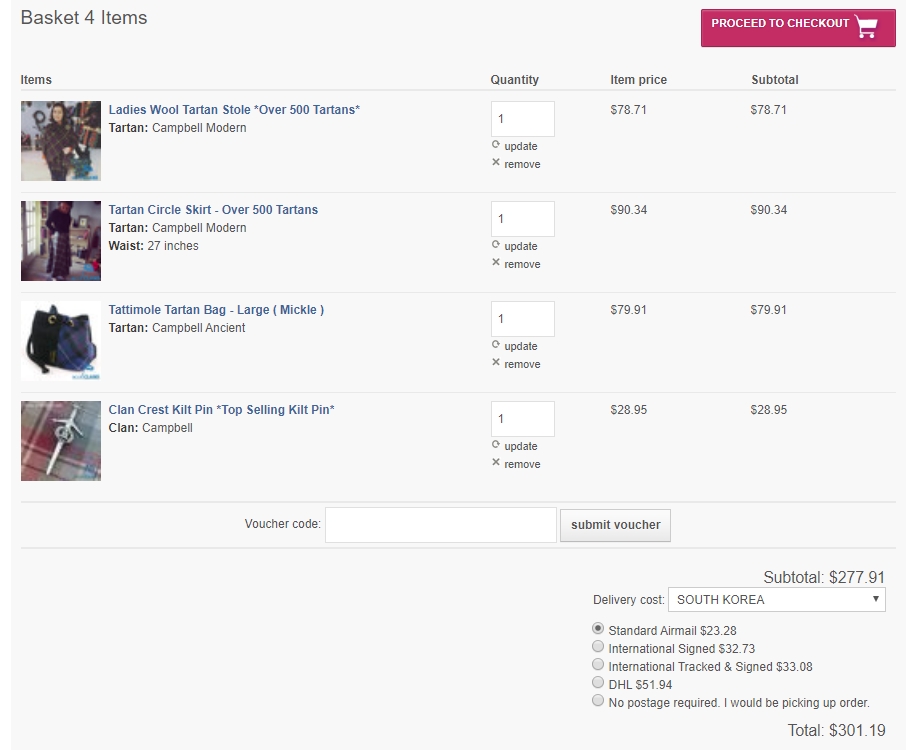This screenshot has width=911, height=750.
Task: Select No postage required pickup option
Action: point(598,701)
